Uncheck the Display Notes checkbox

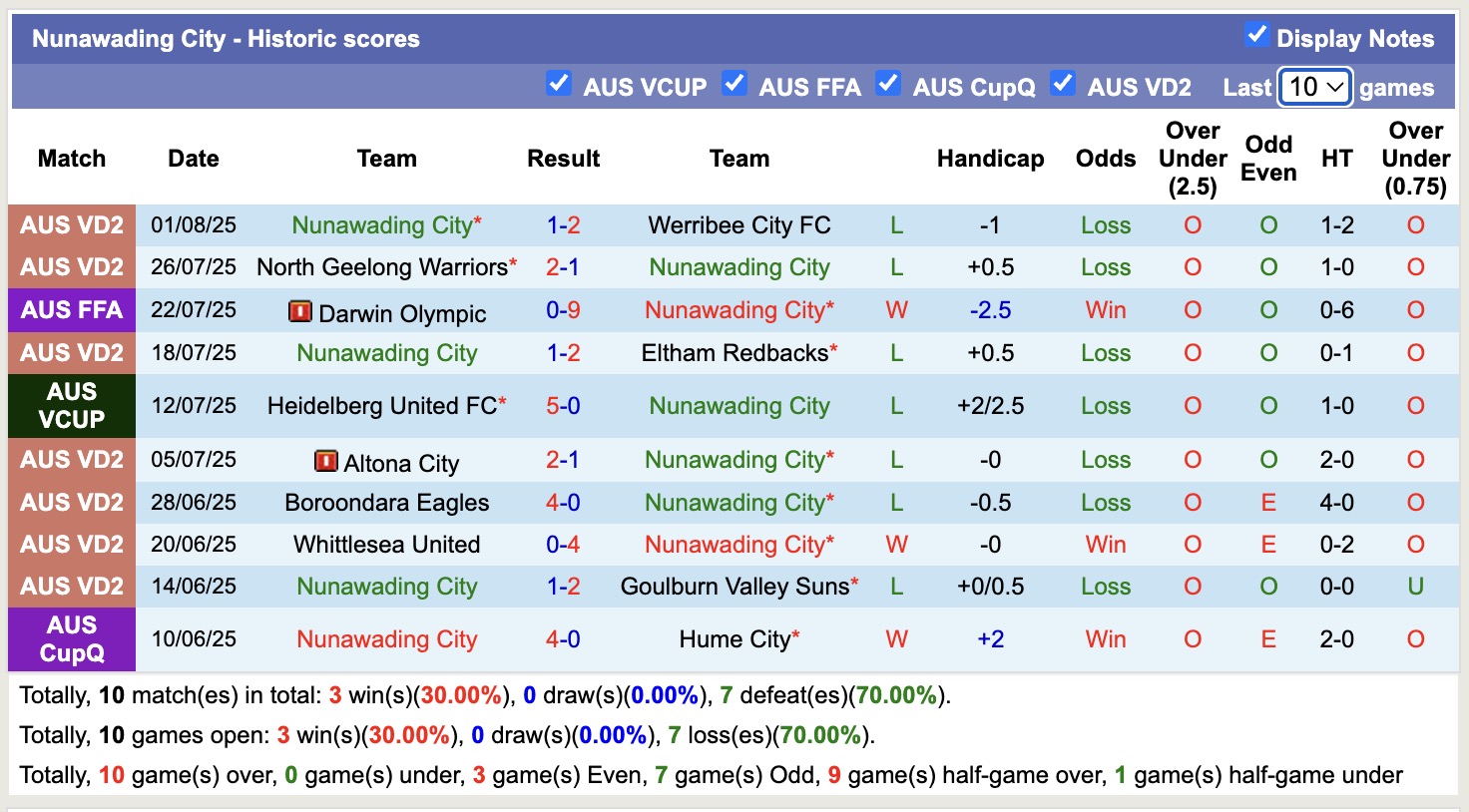coord(1255,35)
